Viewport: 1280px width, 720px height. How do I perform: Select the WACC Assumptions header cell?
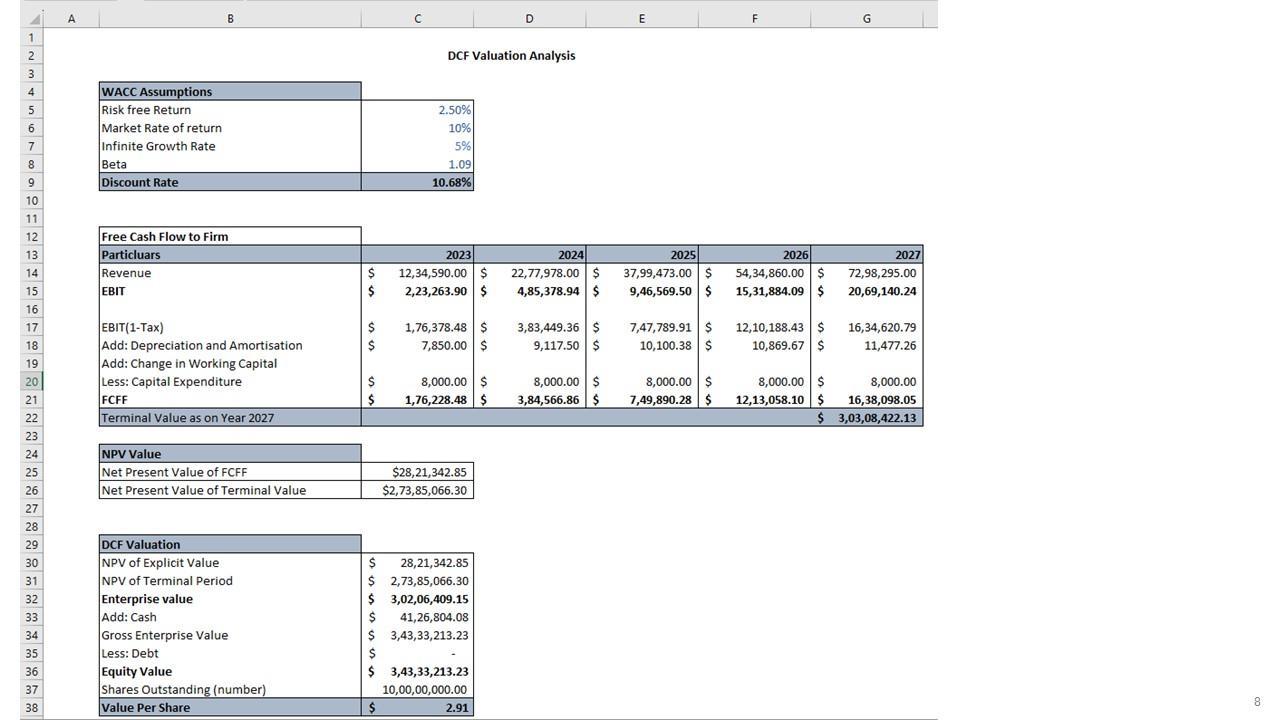[230, 92]
